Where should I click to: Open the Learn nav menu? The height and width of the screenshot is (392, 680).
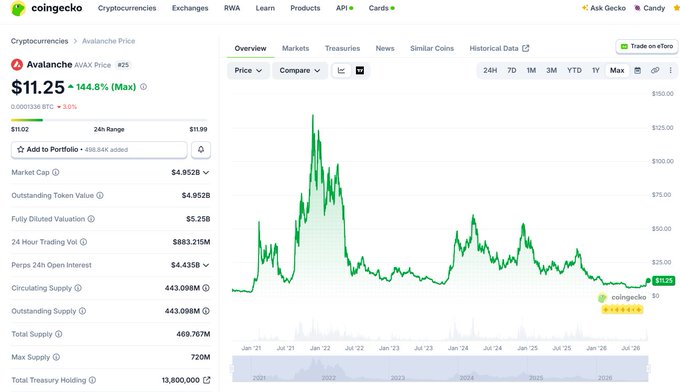265,8
